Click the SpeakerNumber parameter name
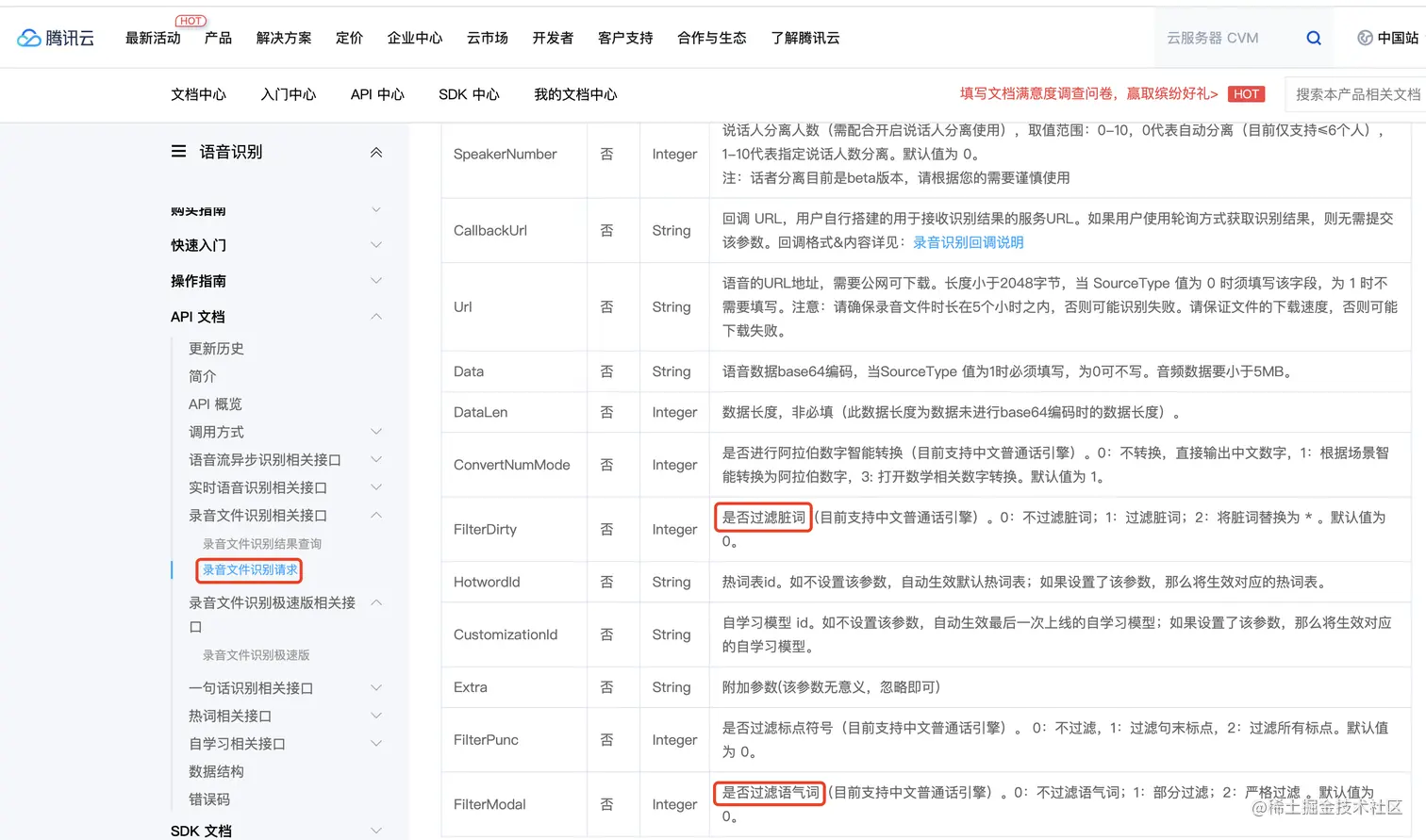This screenshot has width=1426, height=840. point(505,154)
